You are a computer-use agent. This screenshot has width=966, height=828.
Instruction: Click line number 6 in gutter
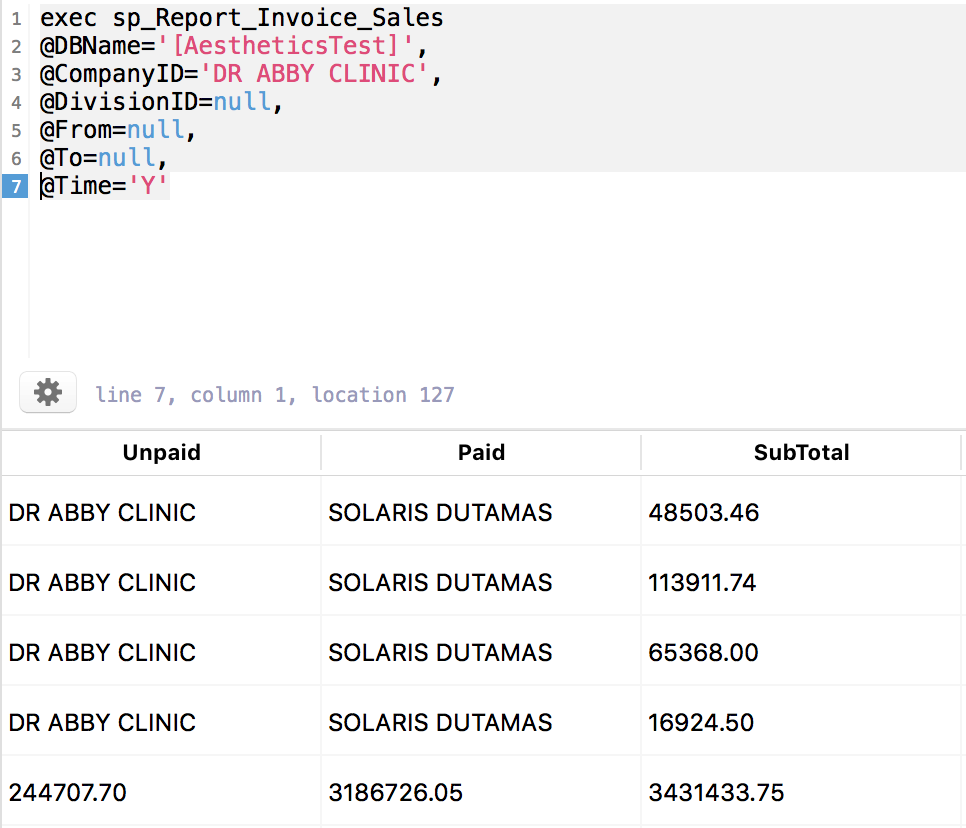16,159
